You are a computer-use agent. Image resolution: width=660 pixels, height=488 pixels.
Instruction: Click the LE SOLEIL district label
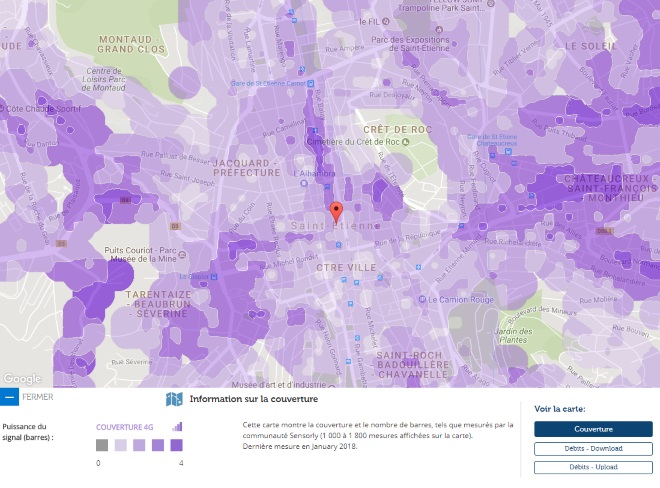591,46
